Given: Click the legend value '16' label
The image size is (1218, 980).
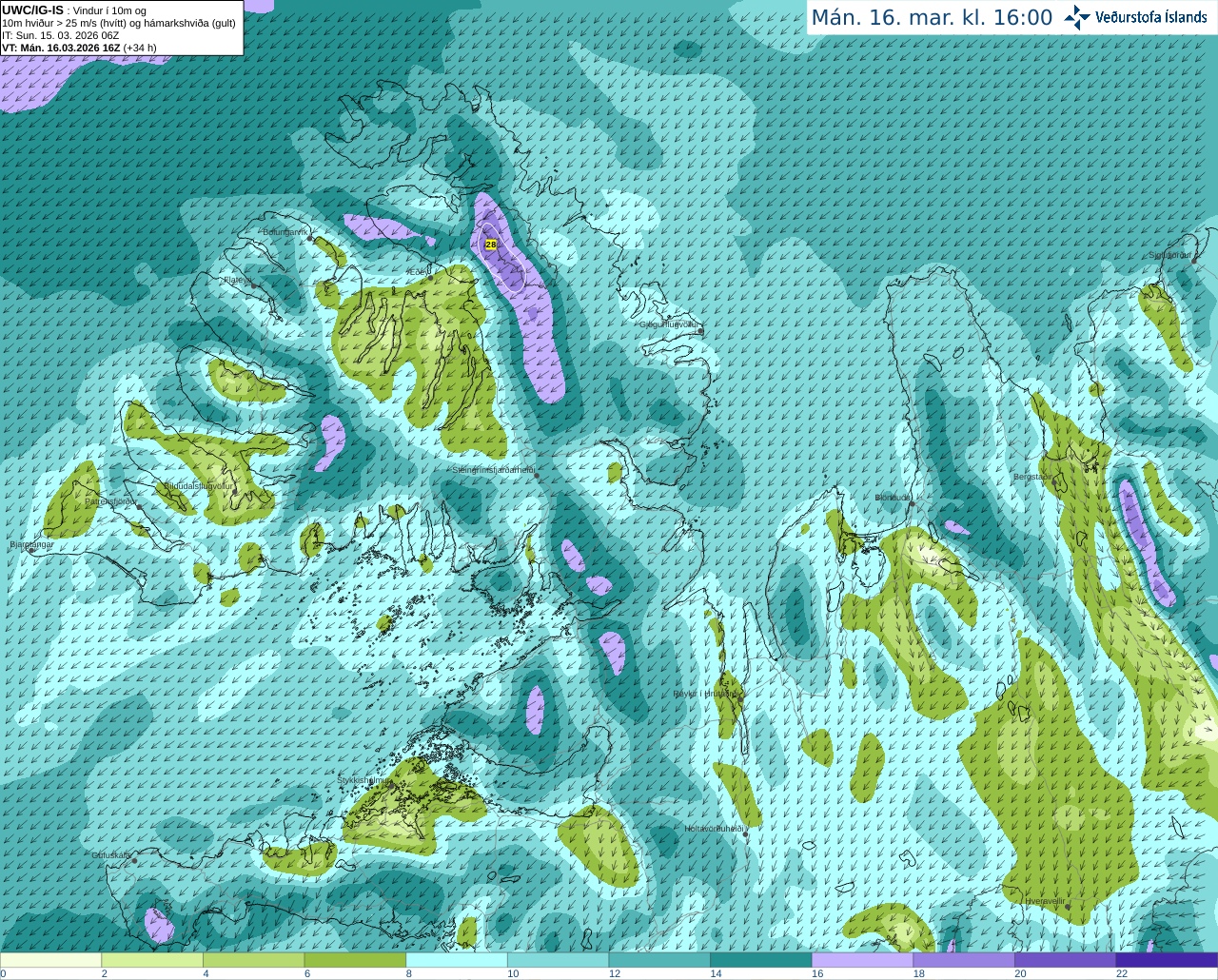Looking at the screenshot, I should pyautogui.click(x=817, y=973).
